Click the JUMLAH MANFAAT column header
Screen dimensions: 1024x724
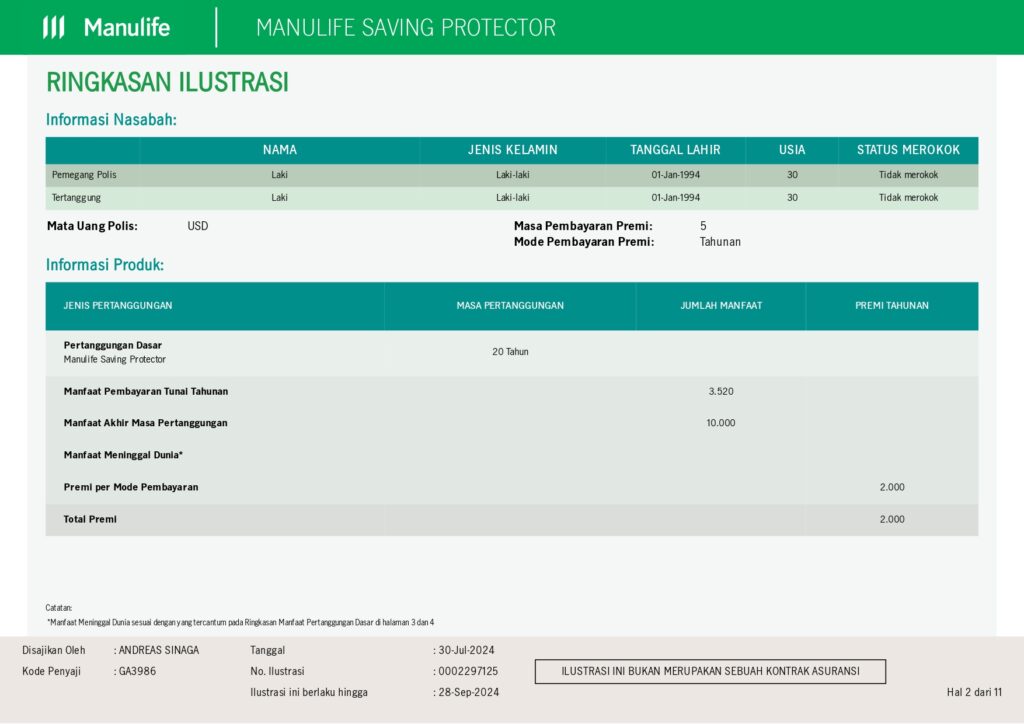(721, 306)
